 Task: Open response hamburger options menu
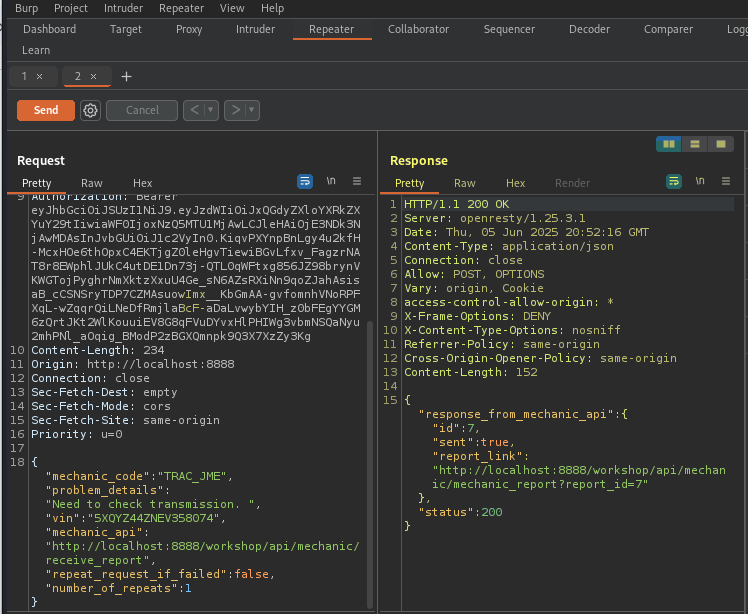(726, 181)
